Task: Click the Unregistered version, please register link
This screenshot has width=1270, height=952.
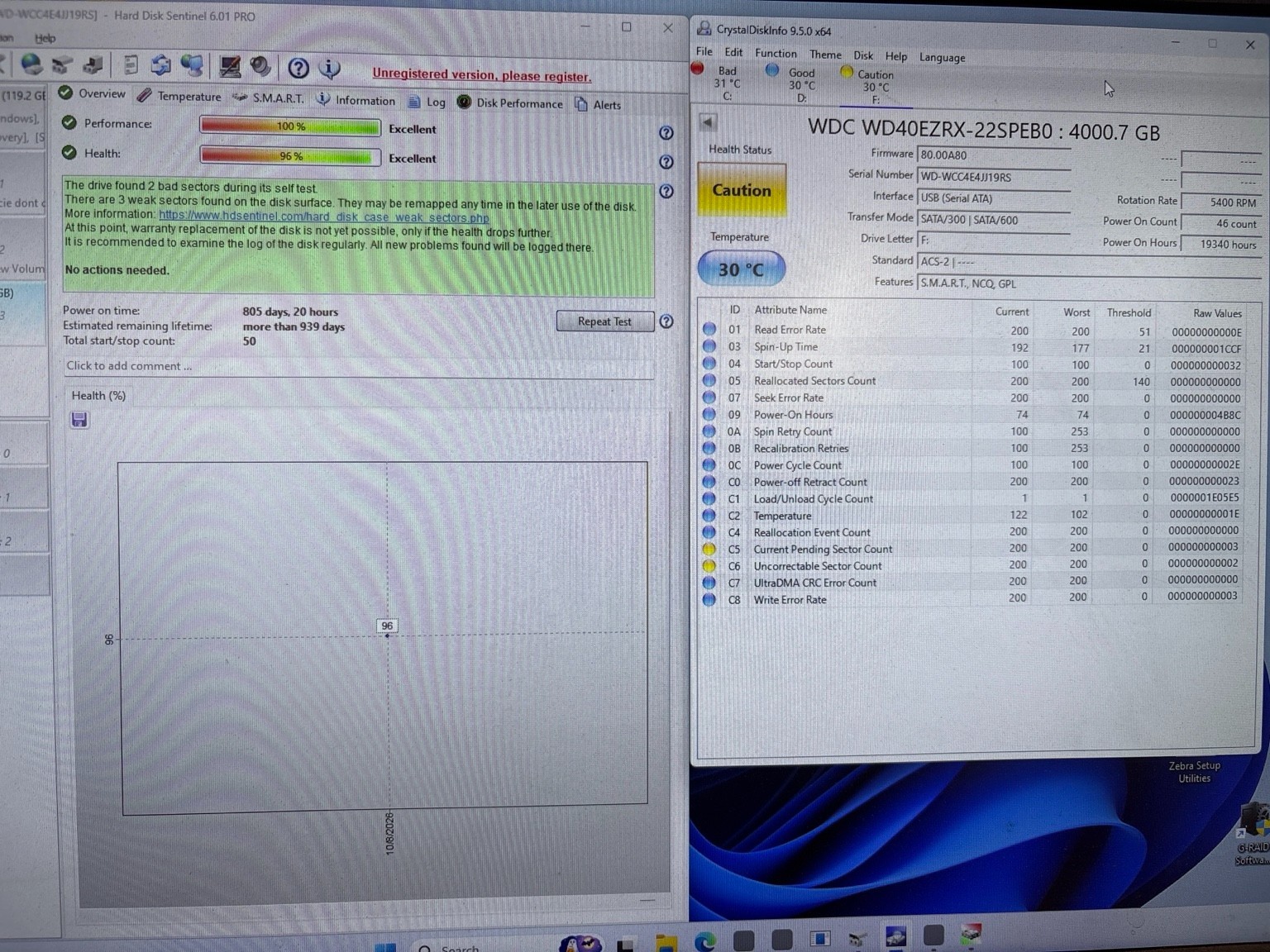Action: (x=481, y=75)
